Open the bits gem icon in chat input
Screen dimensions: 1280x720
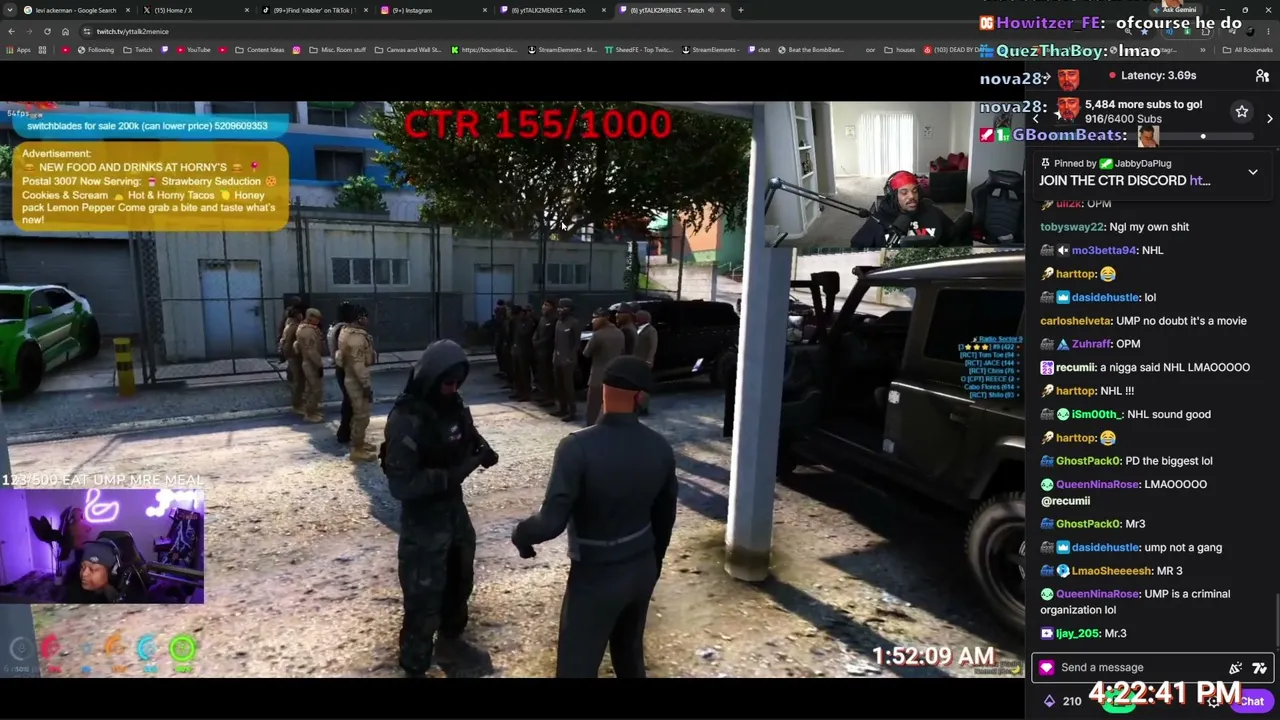[x=1046, y=668]
